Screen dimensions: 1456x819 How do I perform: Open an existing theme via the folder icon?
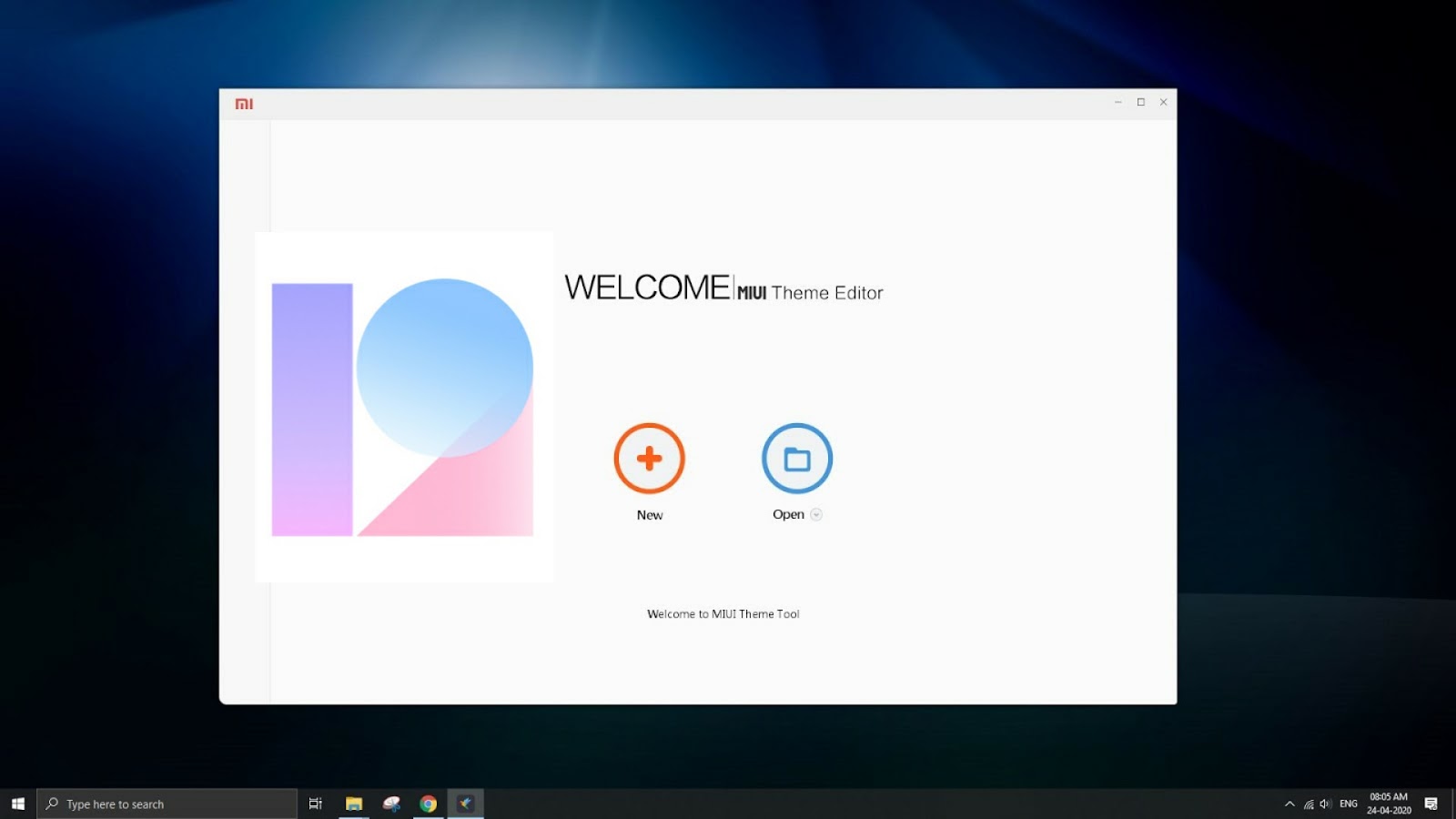(796, 458)
